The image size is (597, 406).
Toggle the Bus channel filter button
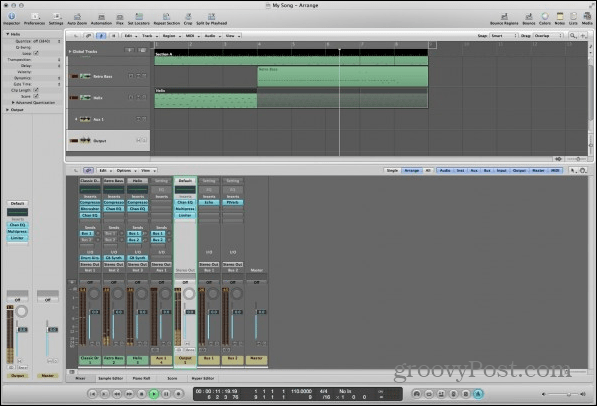487,171
